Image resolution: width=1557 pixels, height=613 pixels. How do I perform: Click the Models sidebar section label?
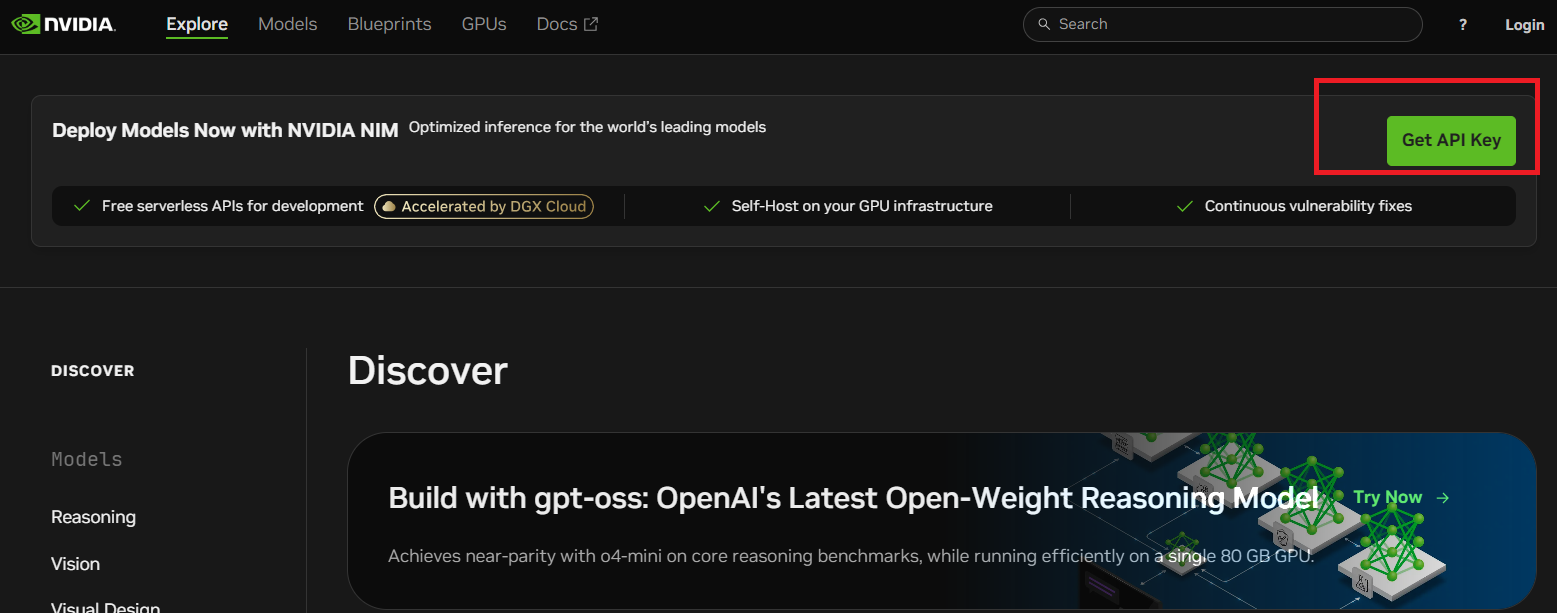[87, 460]
